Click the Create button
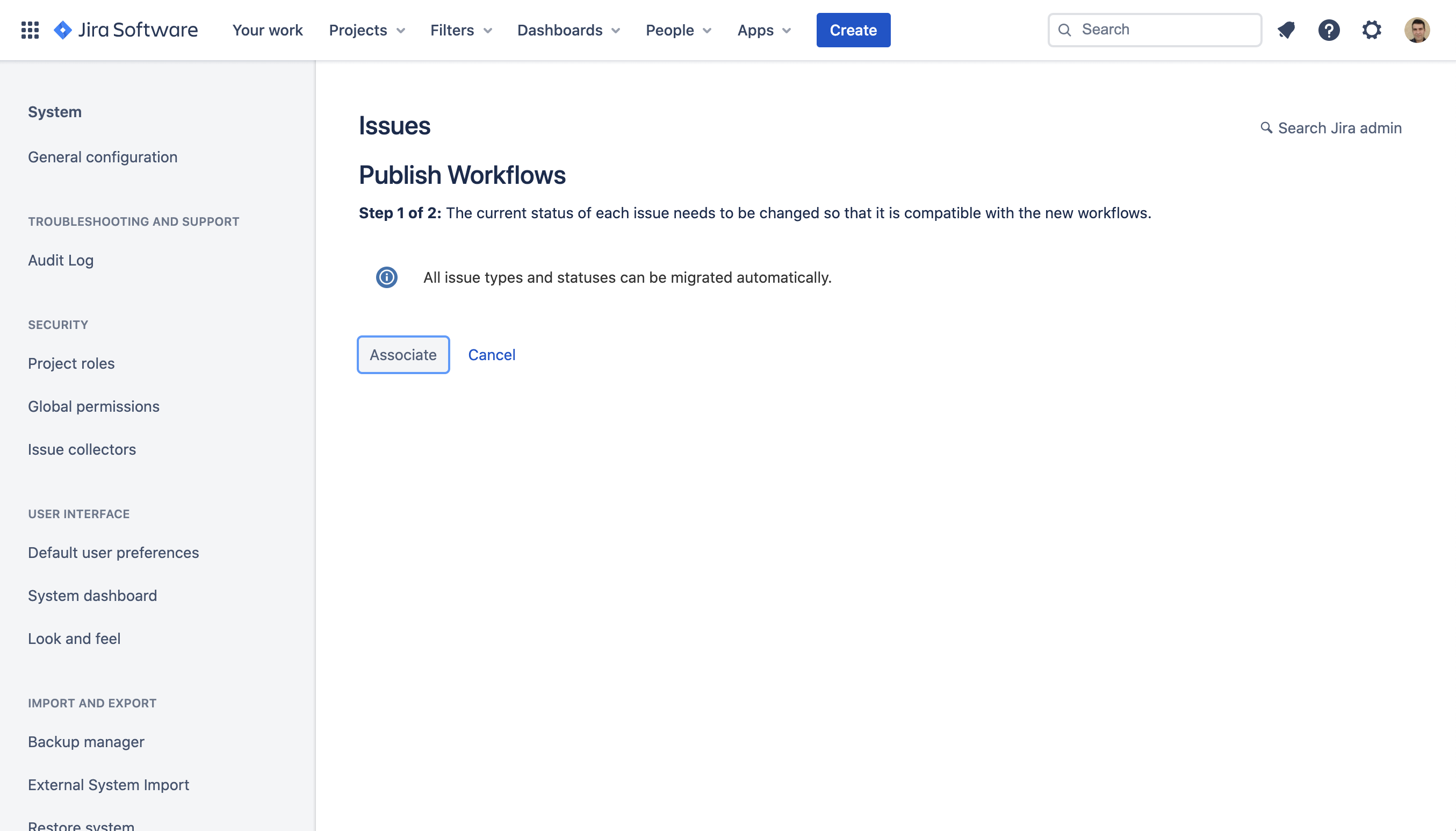This screenshot has width=1456, height=831. point(853,30)
